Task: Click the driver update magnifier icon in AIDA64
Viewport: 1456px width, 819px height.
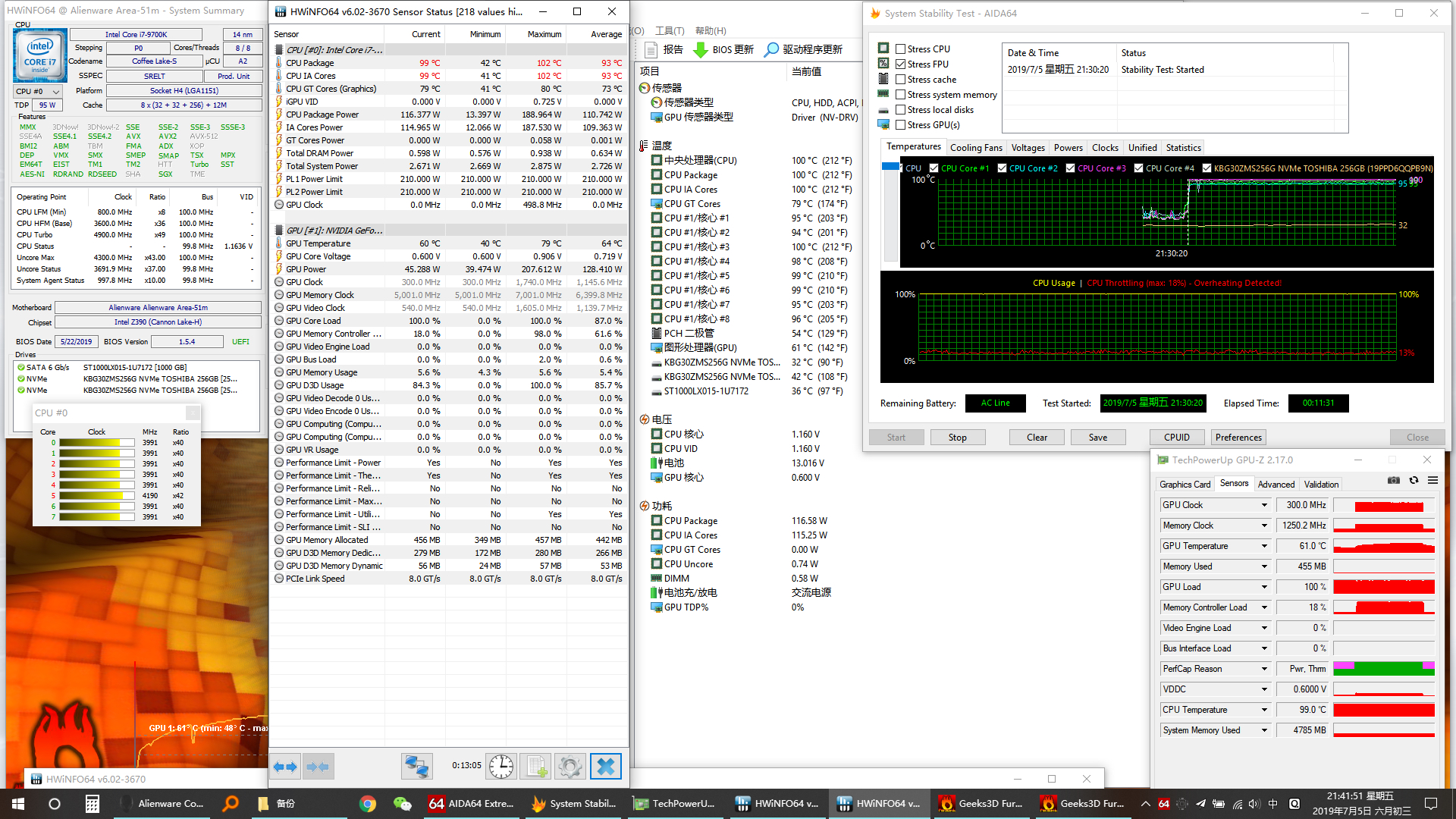Action: coord(771,49)
